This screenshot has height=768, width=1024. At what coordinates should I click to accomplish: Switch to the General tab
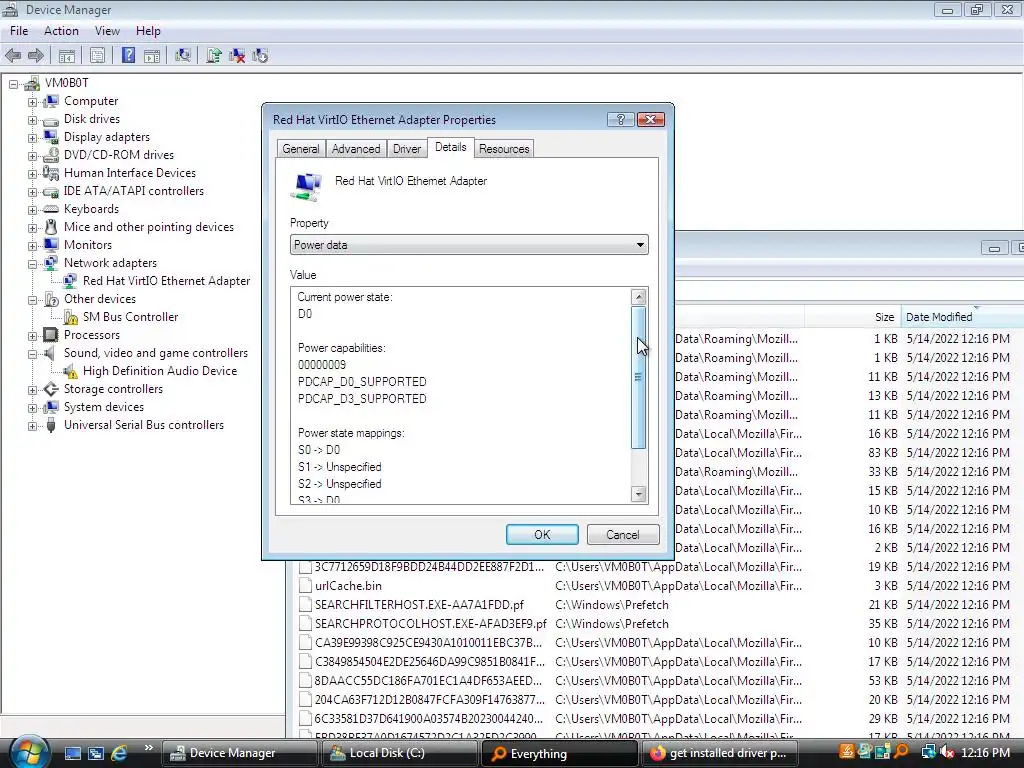pos(300,149)
